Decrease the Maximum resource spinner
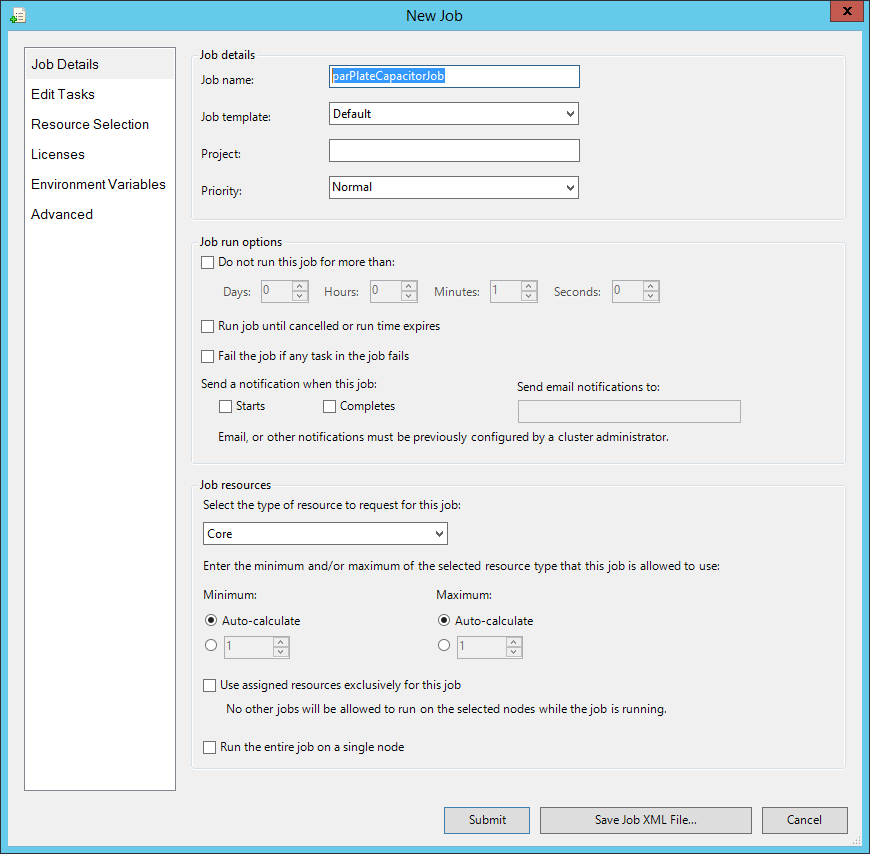Screen dimensions: 870x854 [x=514, y=652]
